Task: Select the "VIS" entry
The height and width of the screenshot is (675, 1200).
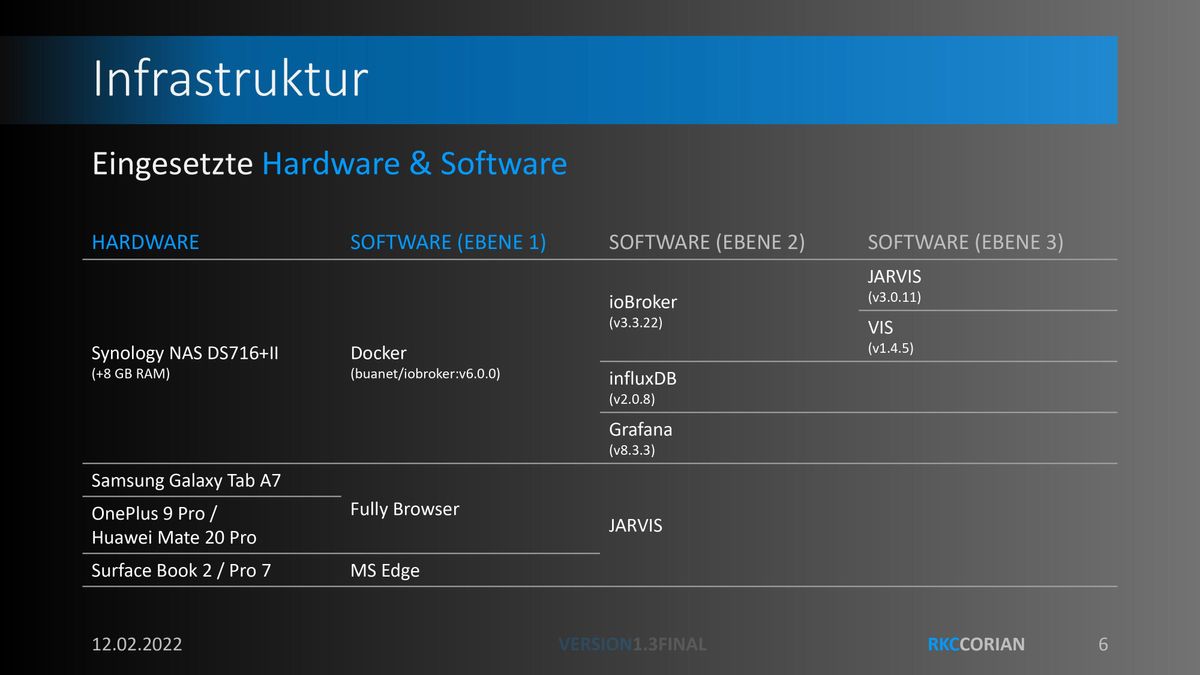Action: point(881,328)
